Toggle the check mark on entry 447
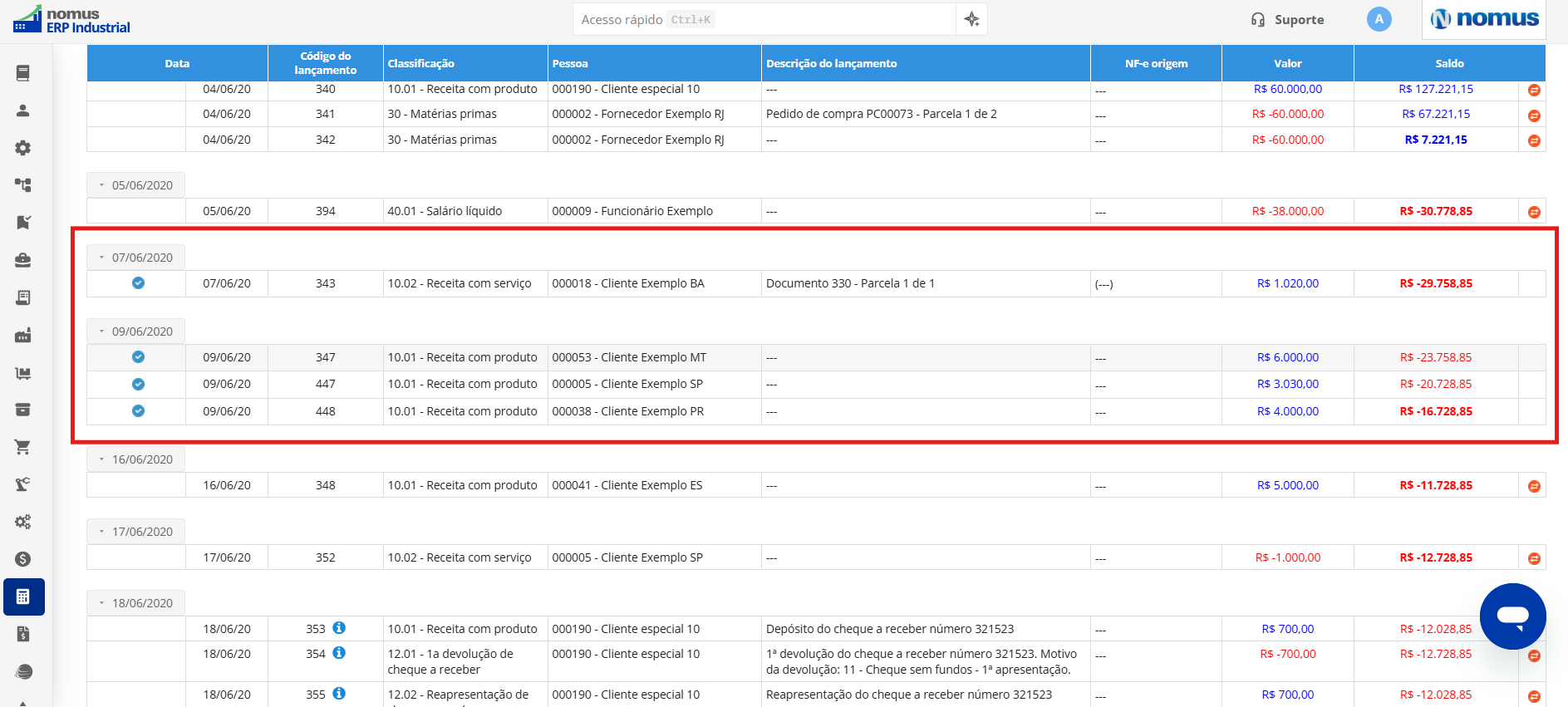 (138, 384)
